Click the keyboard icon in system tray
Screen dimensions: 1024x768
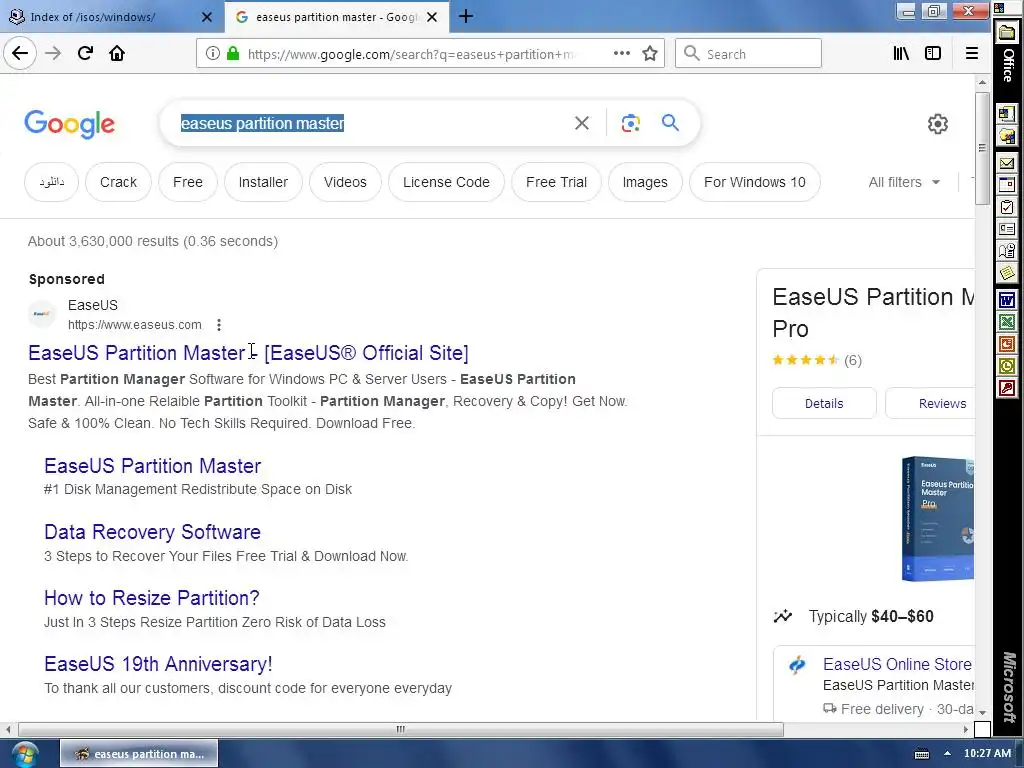pyautogui.click(x=922, y=754)
